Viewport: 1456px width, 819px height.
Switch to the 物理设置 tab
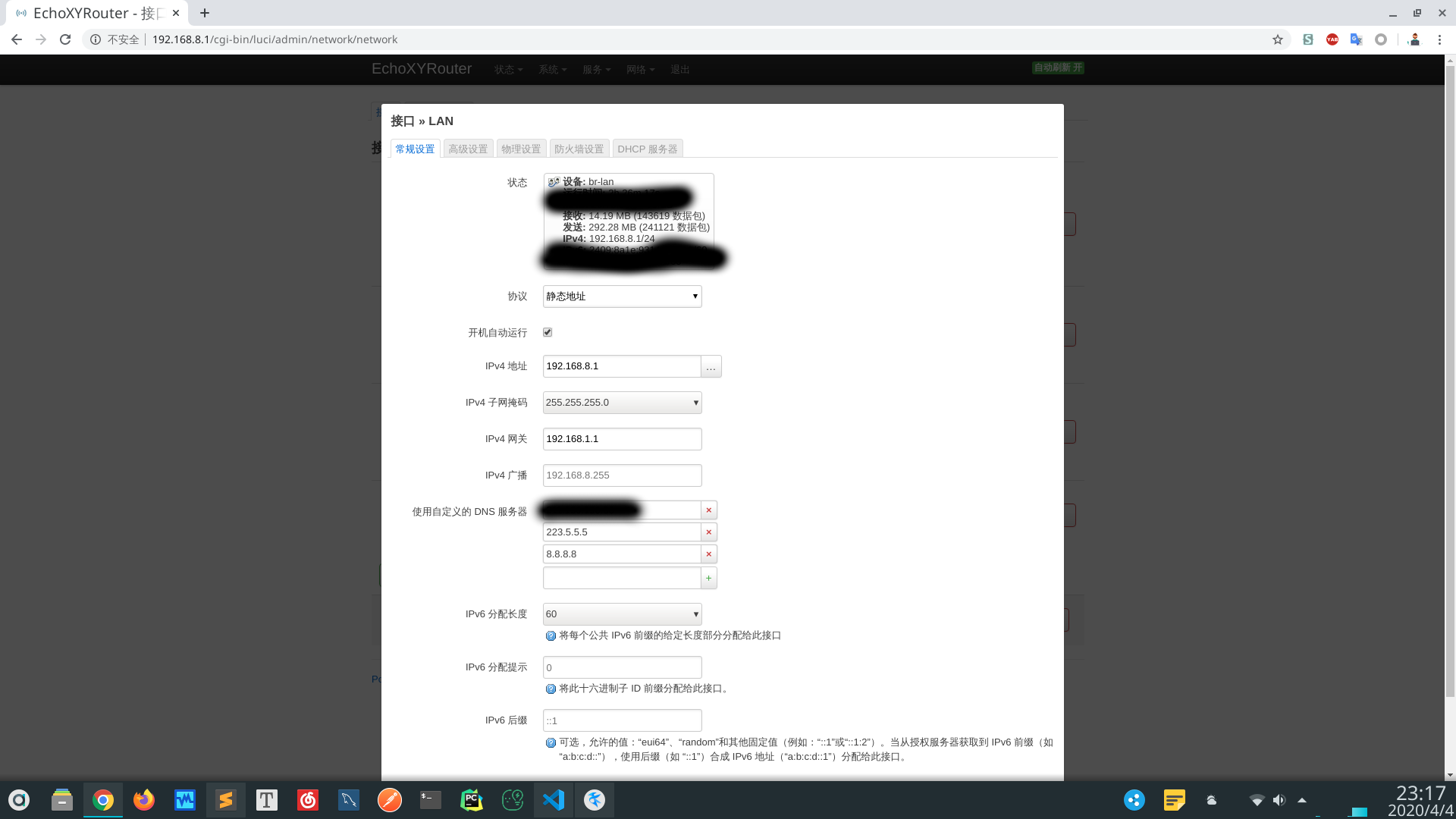pos(521,149)
